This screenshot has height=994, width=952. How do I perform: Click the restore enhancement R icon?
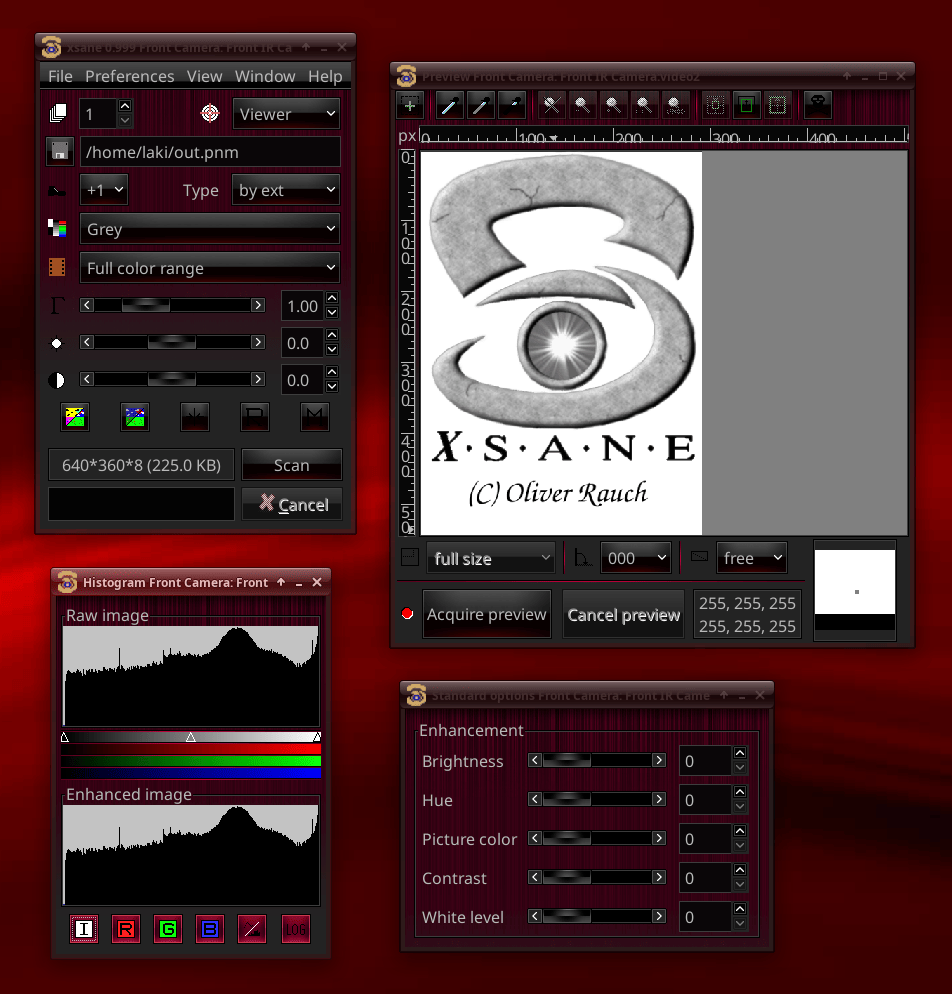[x=255, y=416]
